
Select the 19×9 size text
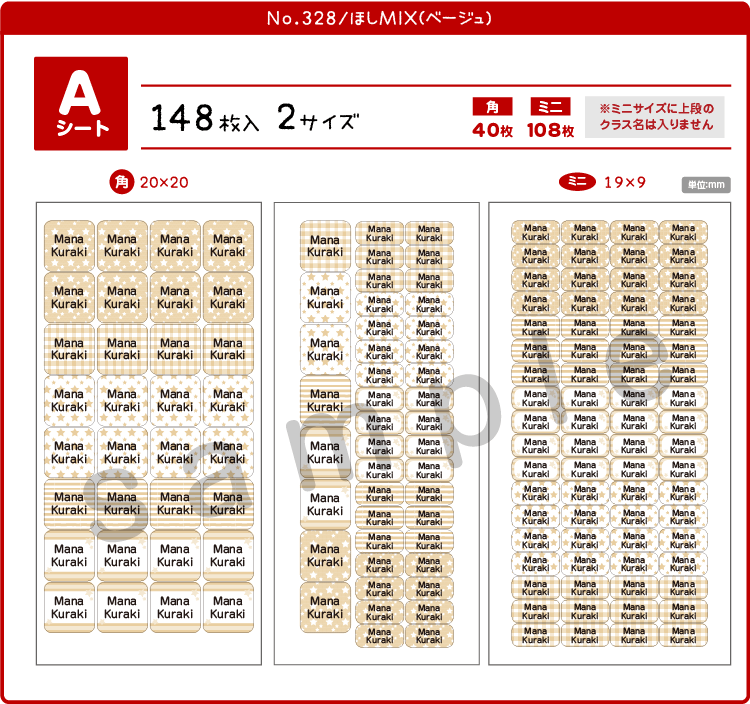tap(625, 182)
